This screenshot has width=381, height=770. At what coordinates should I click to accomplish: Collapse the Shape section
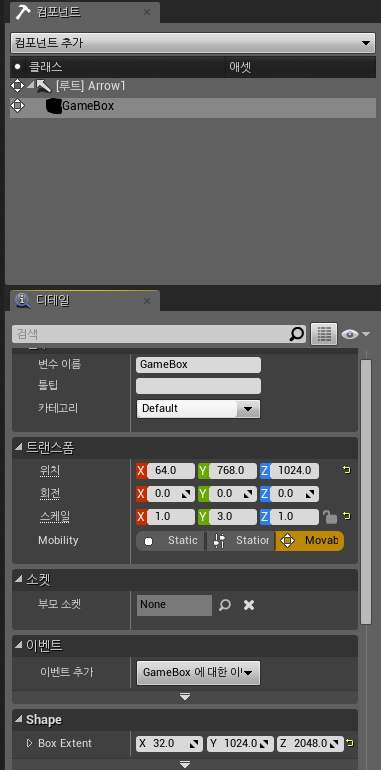tap(18, 720)
